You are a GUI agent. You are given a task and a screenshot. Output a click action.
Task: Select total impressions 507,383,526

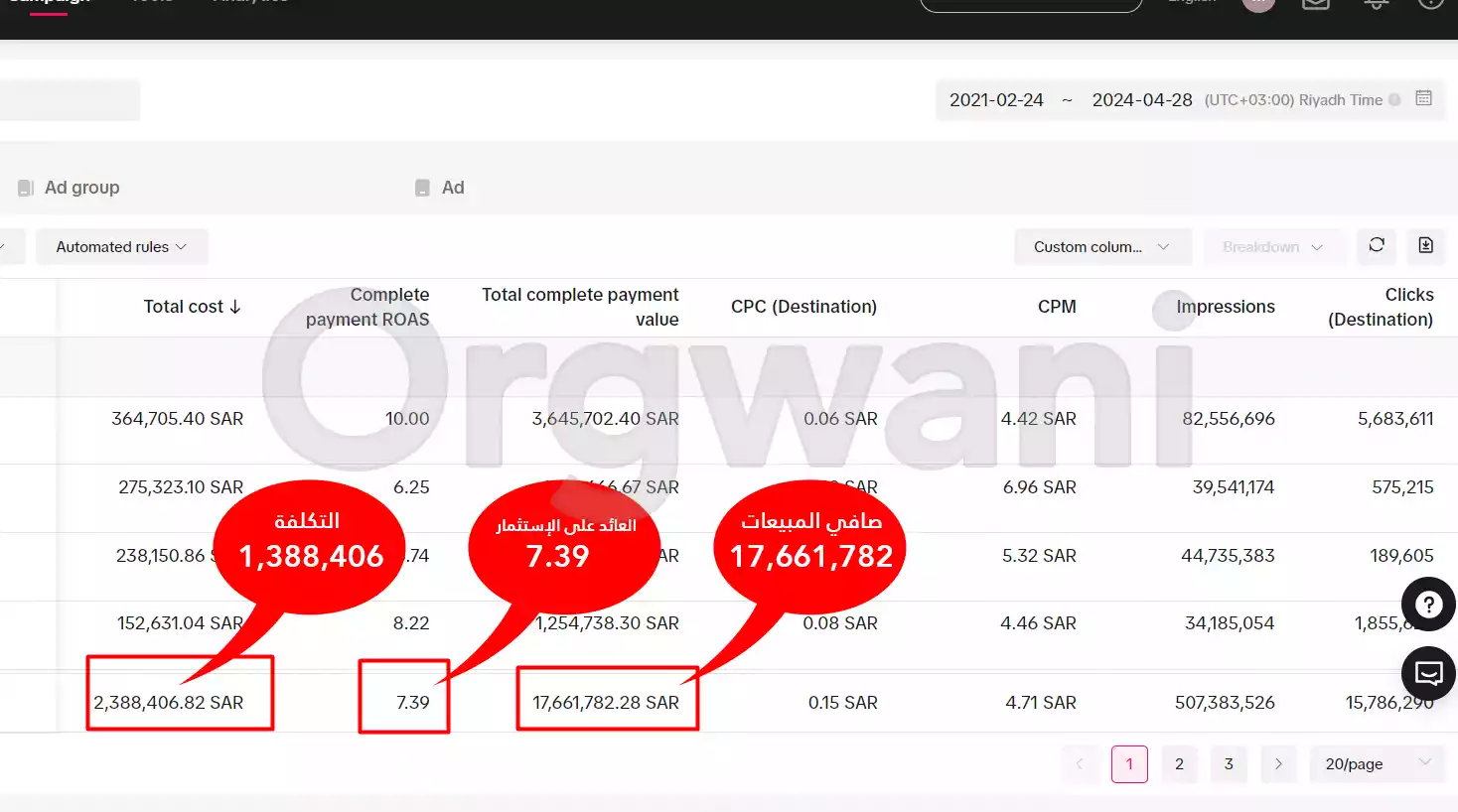[1225, 703]
